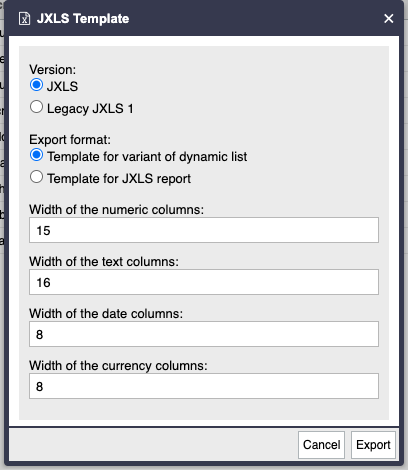408x470 pixels.
Task: Select the JXLS version radio button
Action: 36,85
